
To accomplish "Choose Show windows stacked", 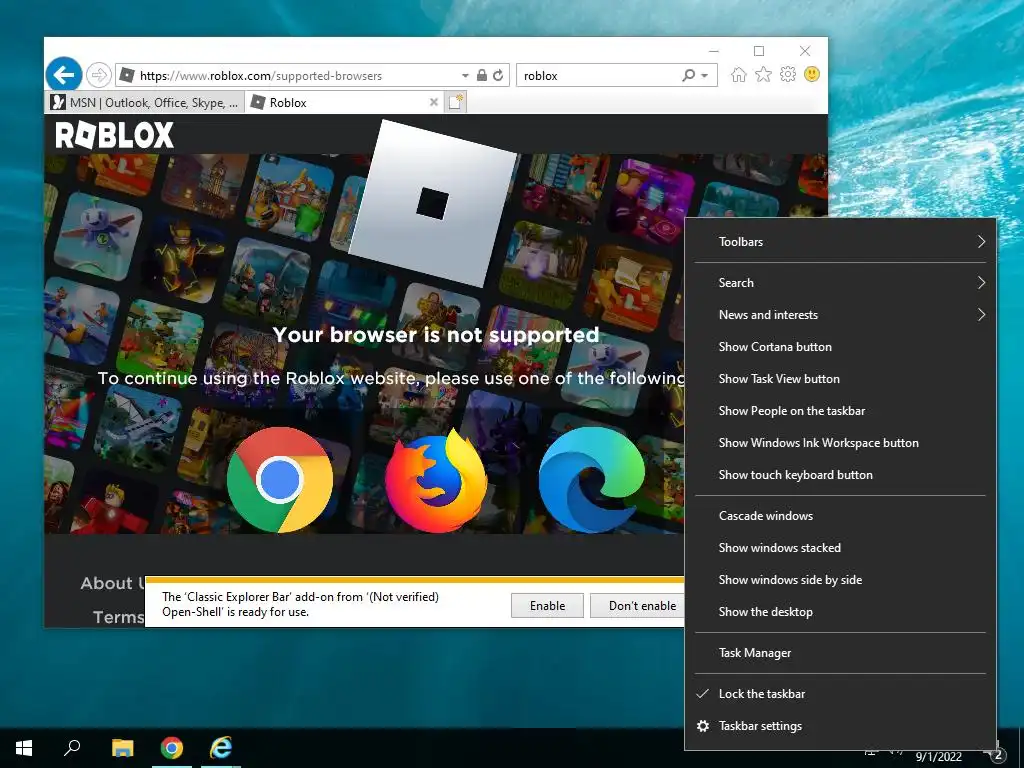I will [x=840, y=548].
